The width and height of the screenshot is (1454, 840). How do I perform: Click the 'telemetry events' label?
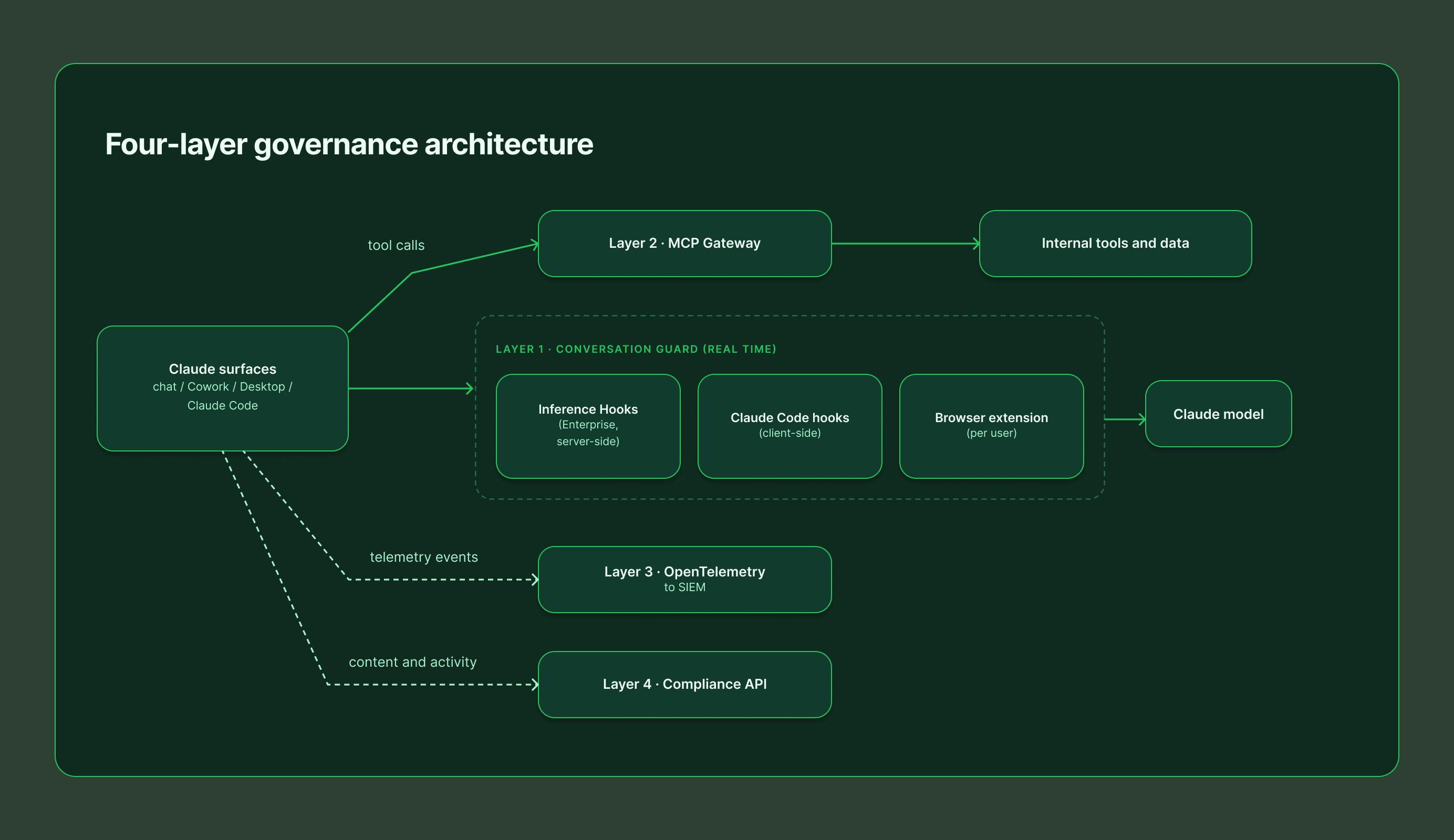click(423, 558)
